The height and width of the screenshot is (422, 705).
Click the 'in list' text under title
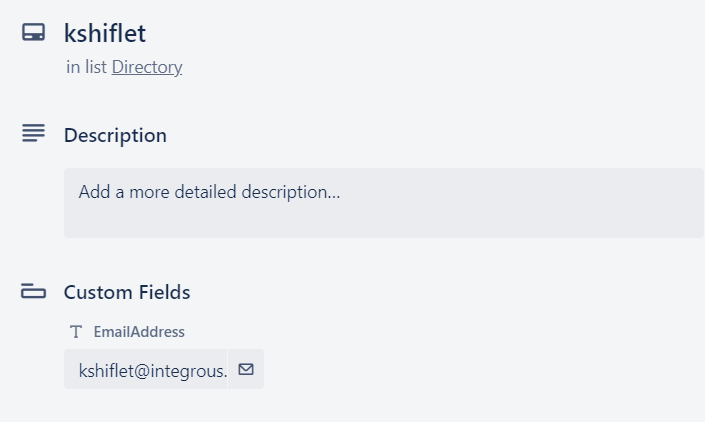86,67
